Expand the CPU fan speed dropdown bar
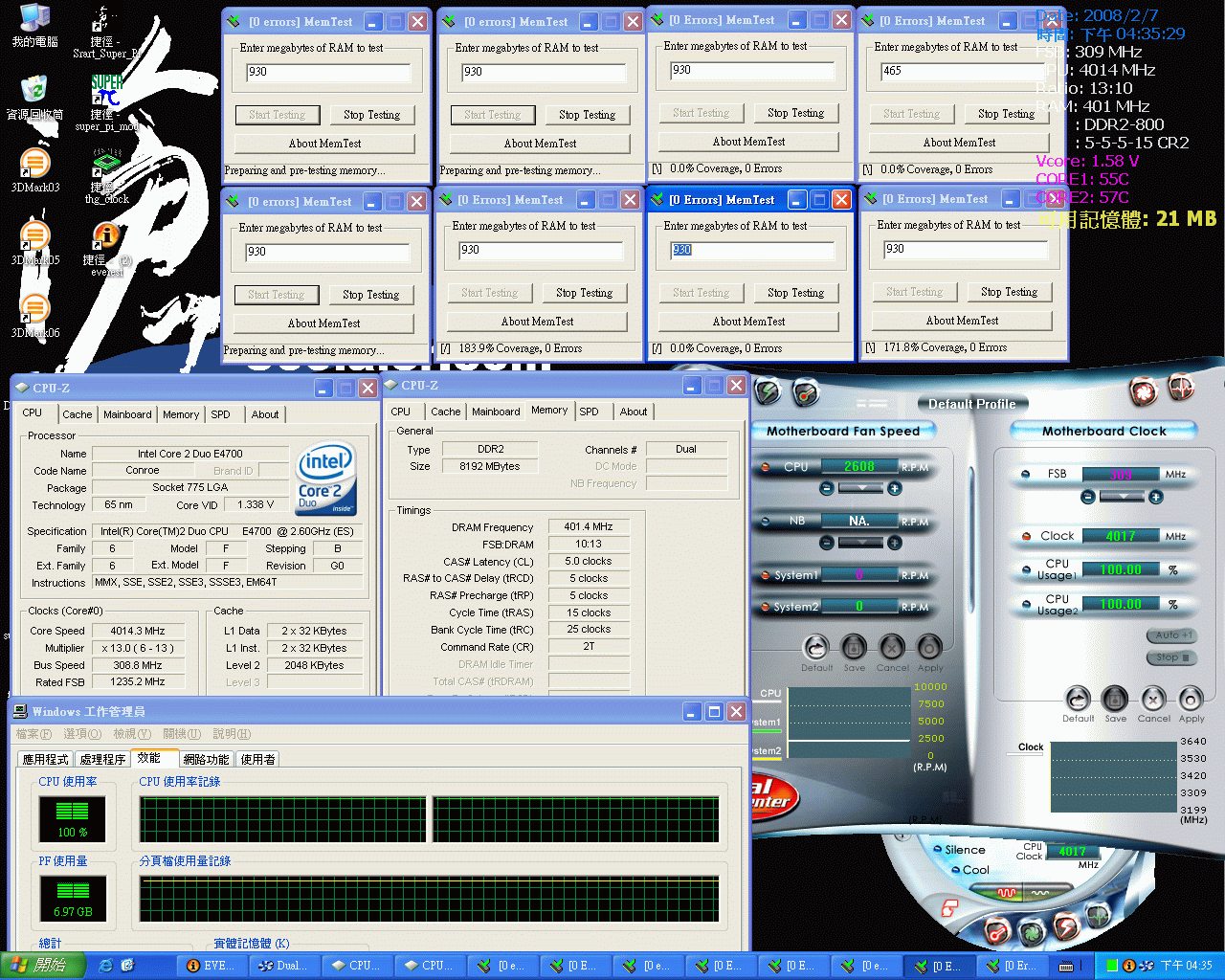The image size is (1225, 980). click(x=859, y=488)
